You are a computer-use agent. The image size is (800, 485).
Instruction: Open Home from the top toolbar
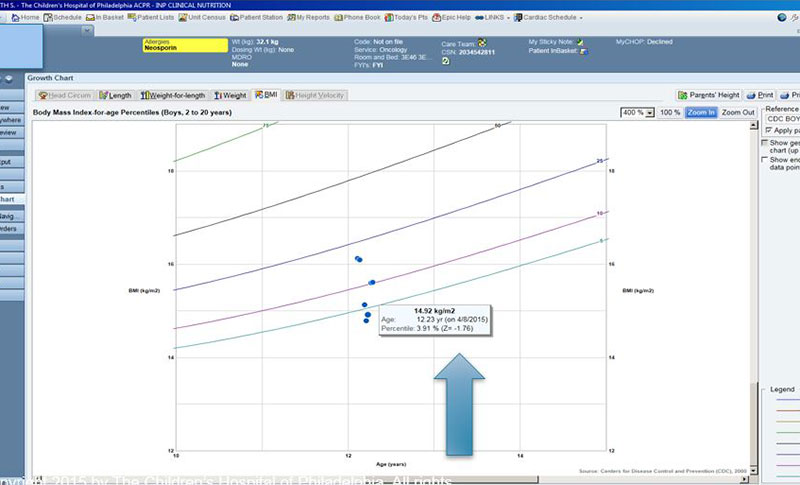[25, 17]
